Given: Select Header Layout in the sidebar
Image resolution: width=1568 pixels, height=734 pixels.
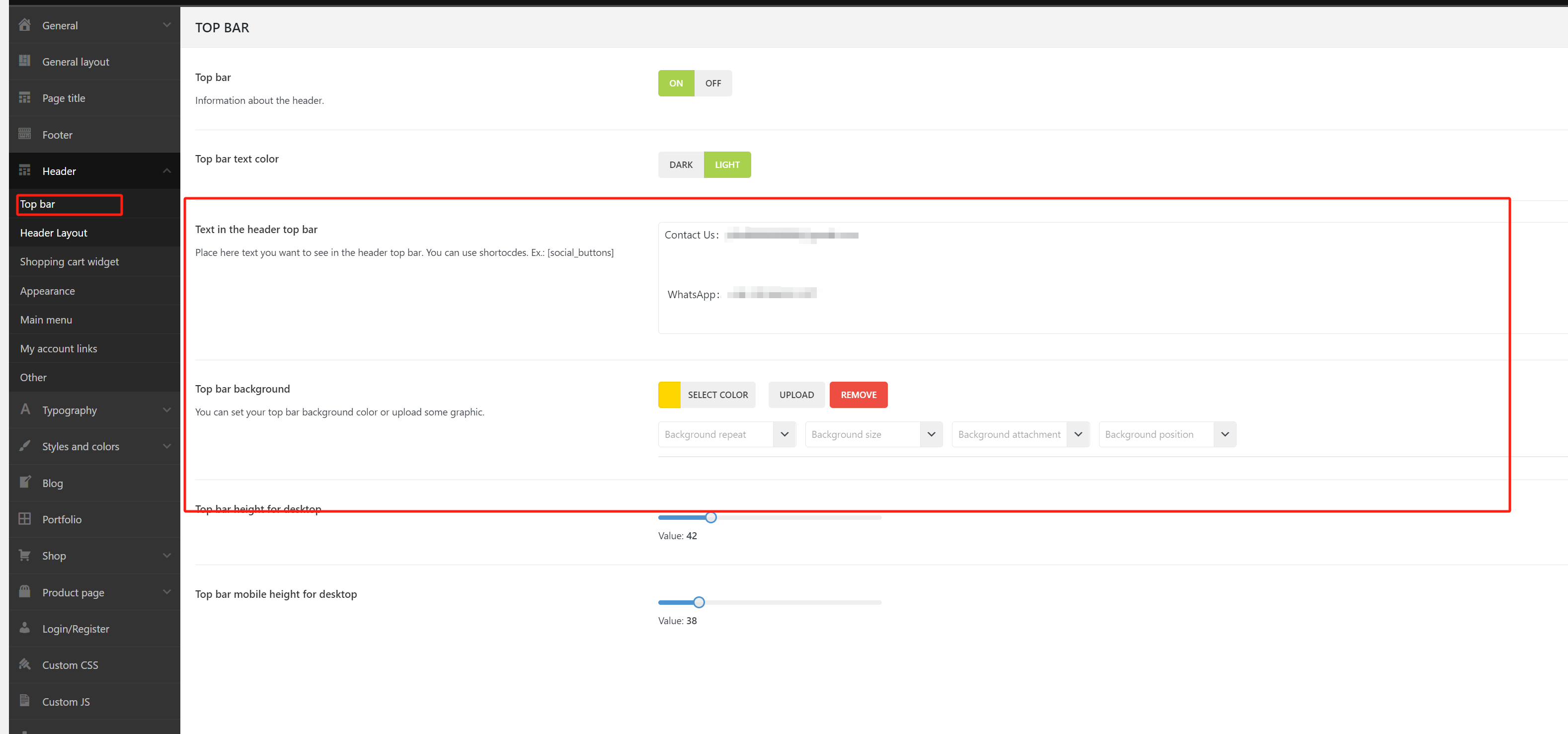Looking at the screenshot, I should [x=53, y=233].
